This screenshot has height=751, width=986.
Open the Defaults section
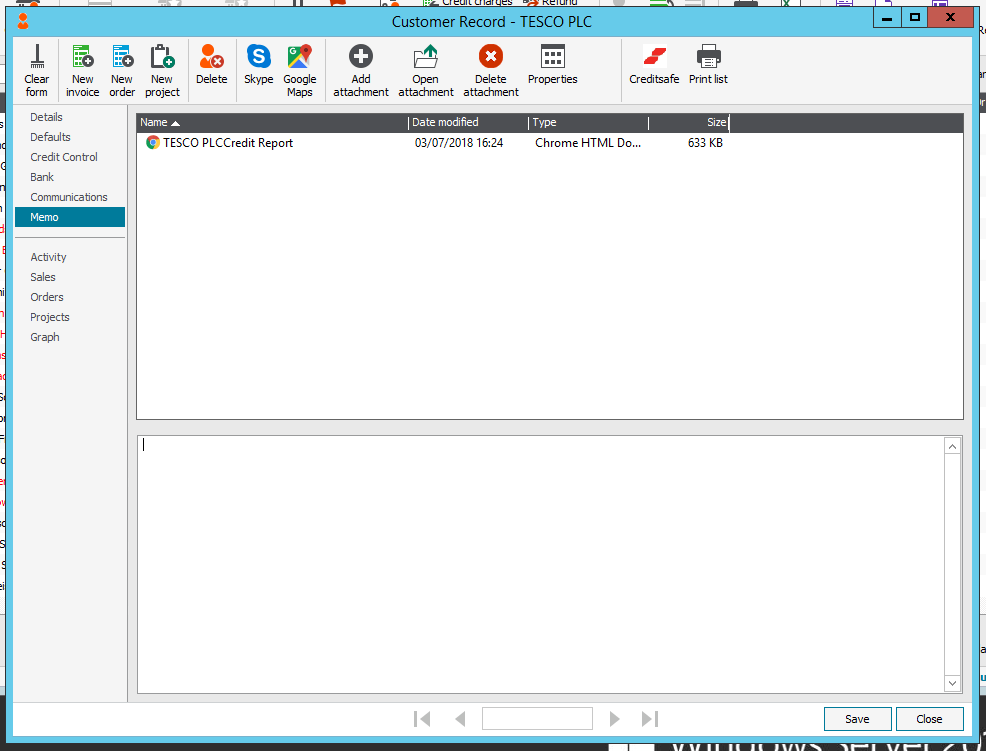pos(50,137)
